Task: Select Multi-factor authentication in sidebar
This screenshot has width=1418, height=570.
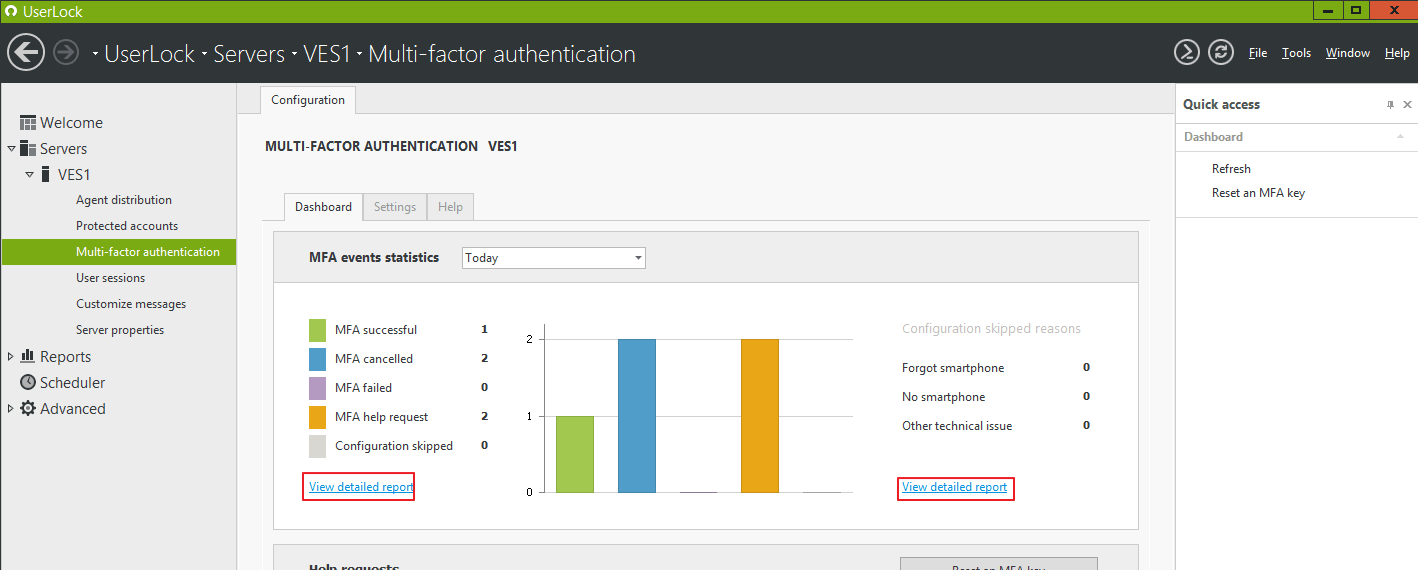Action: 119,252
